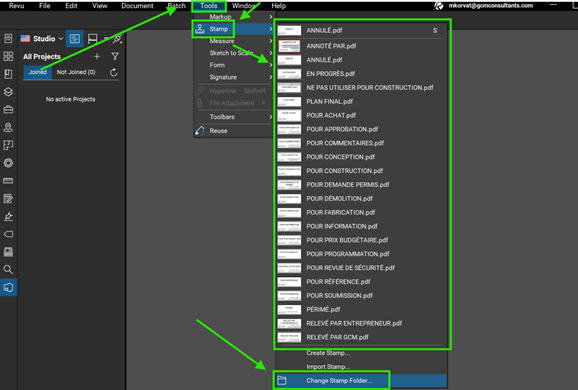Click the Studio connect plug icon
The width and height of the screenshot is (578, 390).
[x=117, y=38]
